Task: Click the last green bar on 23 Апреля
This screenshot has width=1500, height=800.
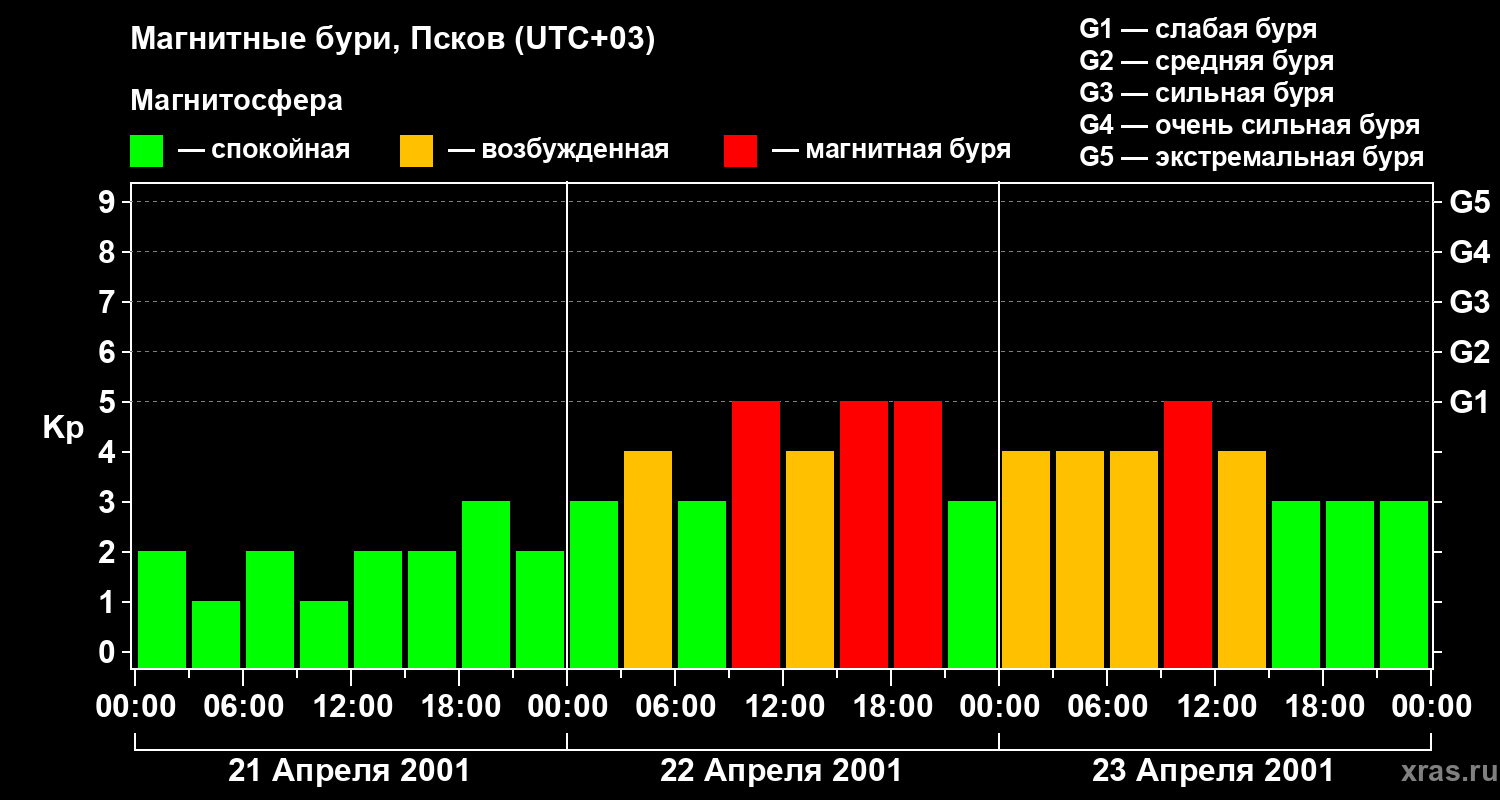Action: coord(1404,584)
